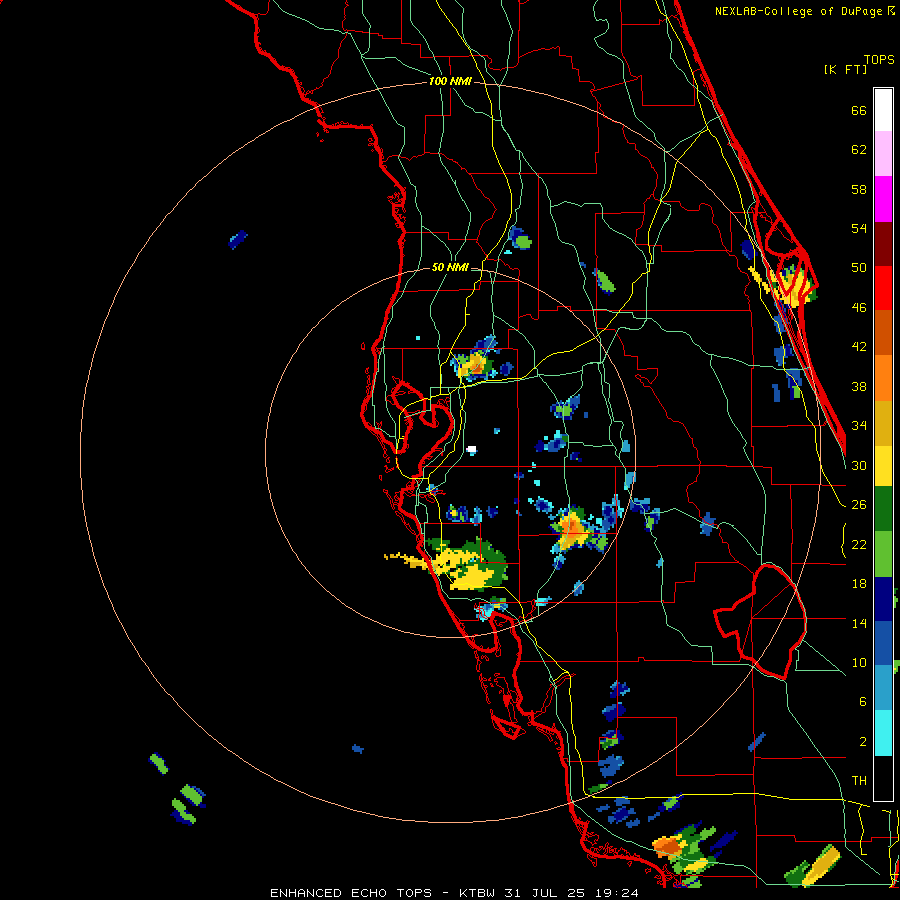Click the legend value 26
Image resolution: width=900 pixels, height=900 pixels.
coord(859,505)
